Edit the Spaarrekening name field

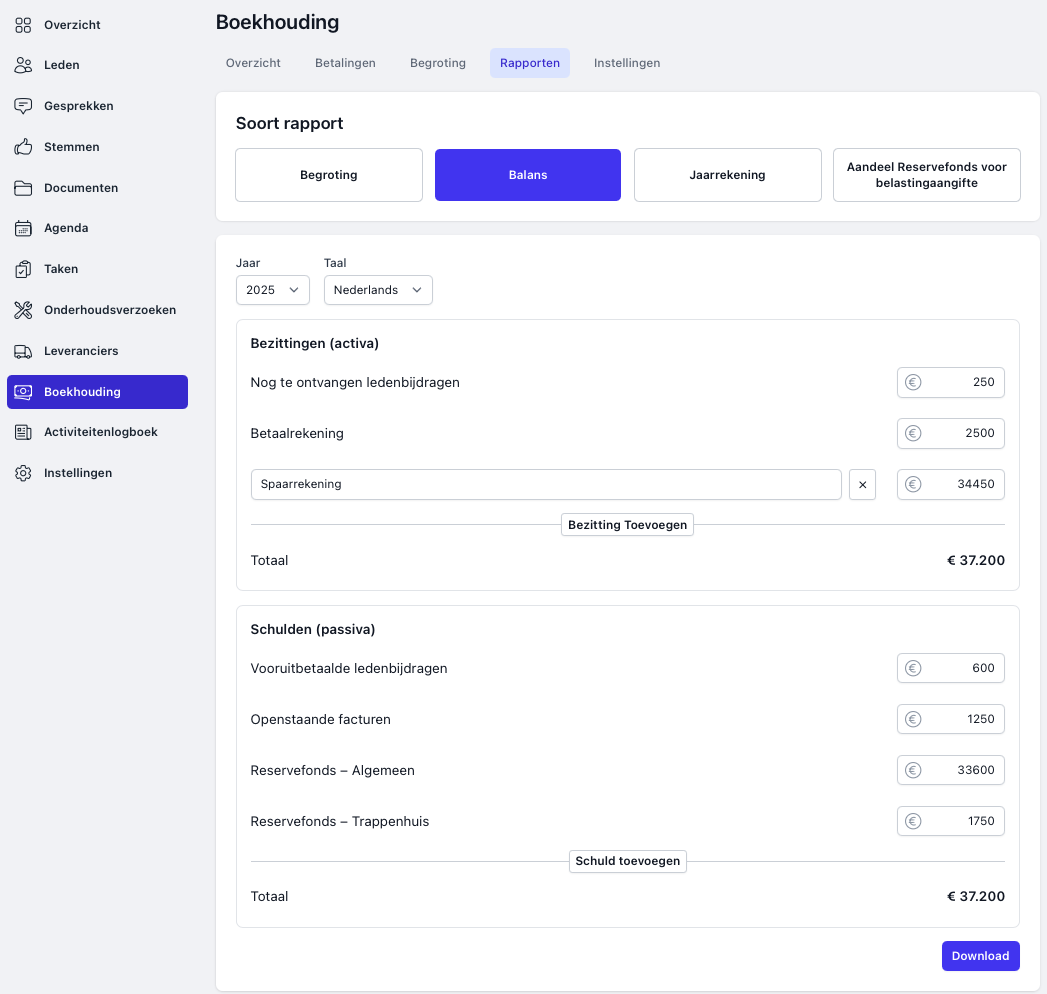pos(546,485)
